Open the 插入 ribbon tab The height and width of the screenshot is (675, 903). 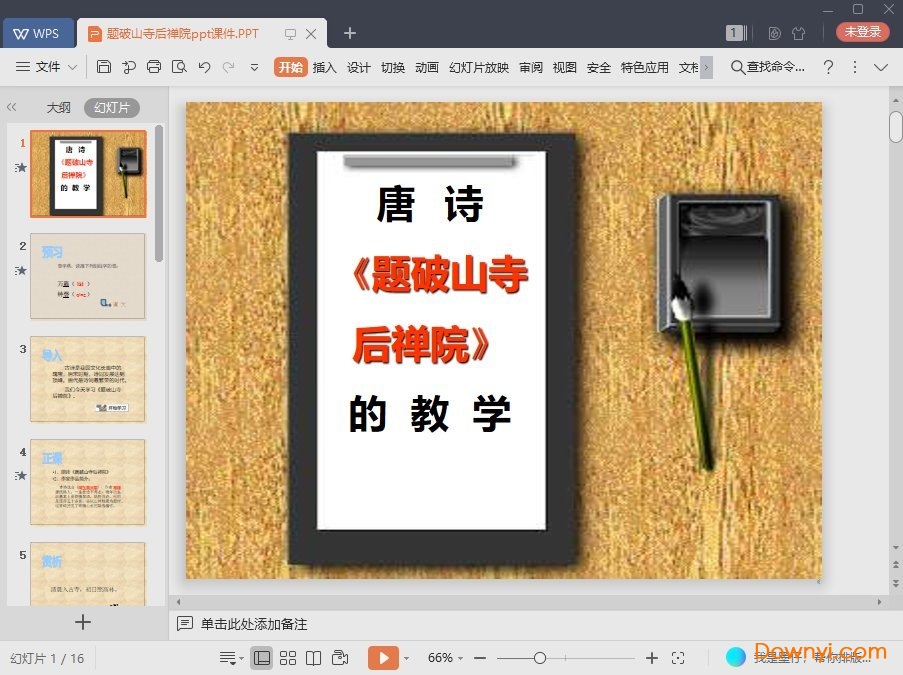click(324, 67)
